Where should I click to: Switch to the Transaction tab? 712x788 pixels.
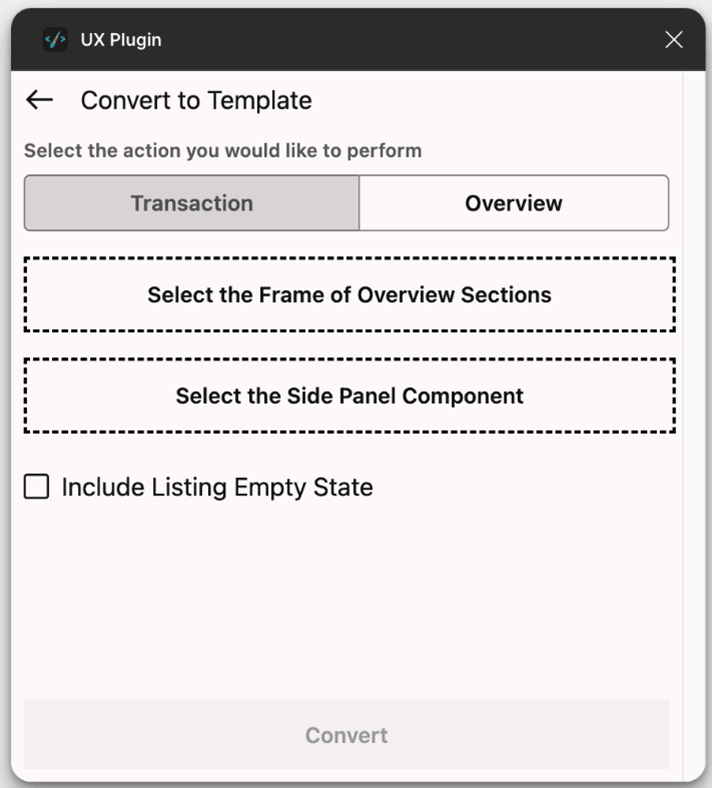[x=192, y=203]
